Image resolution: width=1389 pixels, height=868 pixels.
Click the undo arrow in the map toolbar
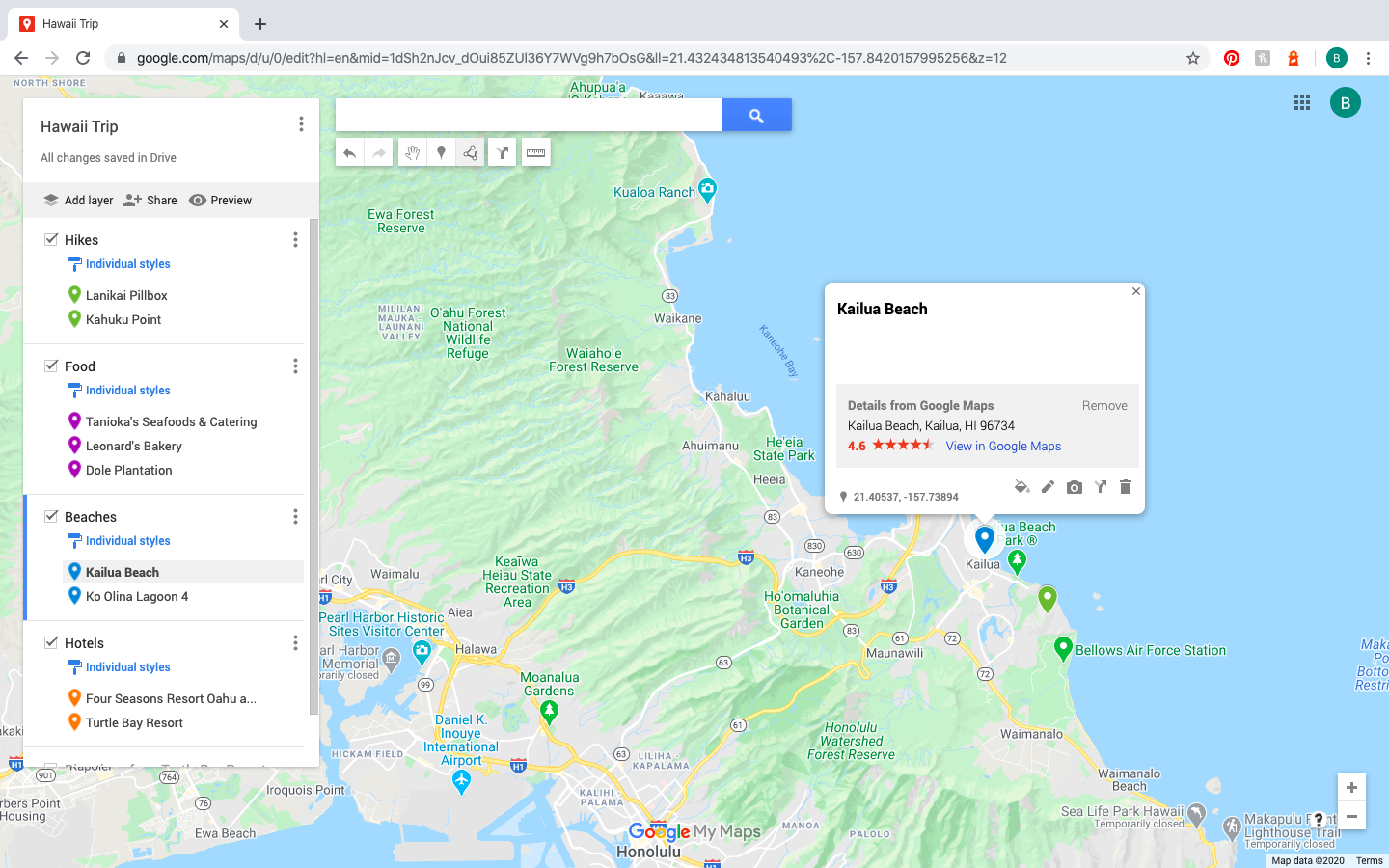(350, 152)
